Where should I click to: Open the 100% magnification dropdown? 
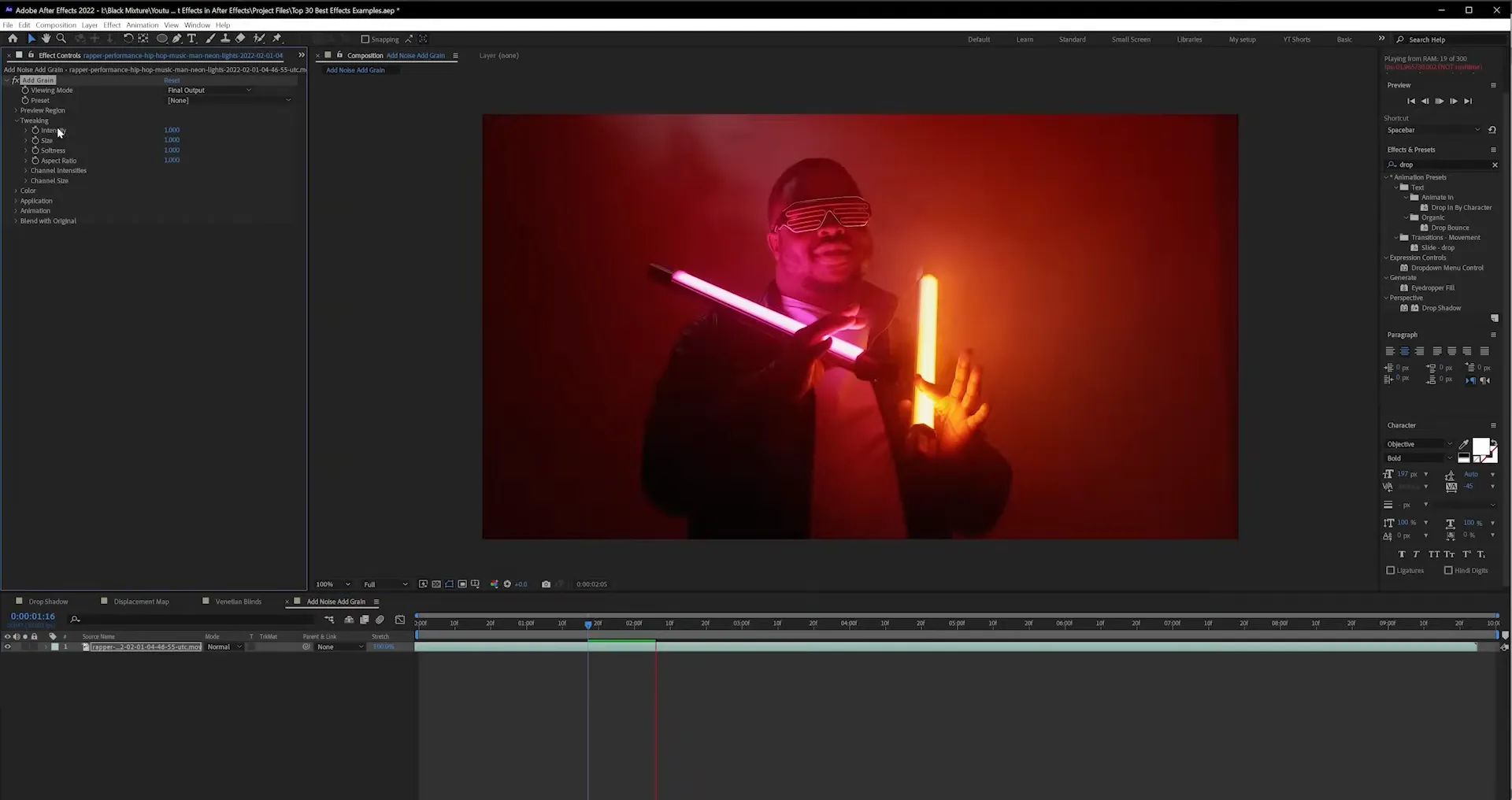(332, 584)
